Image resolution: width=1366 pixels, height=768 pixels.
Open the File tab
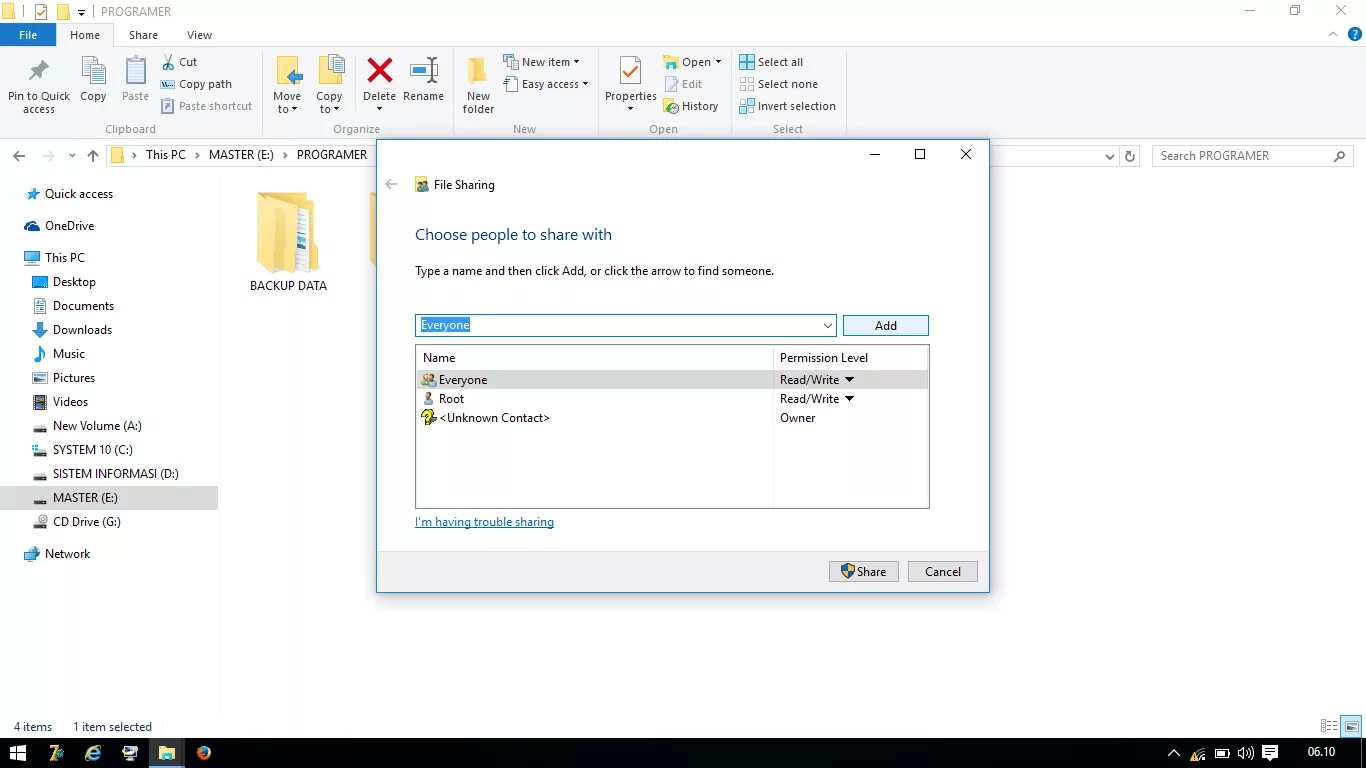click(28, 35)
